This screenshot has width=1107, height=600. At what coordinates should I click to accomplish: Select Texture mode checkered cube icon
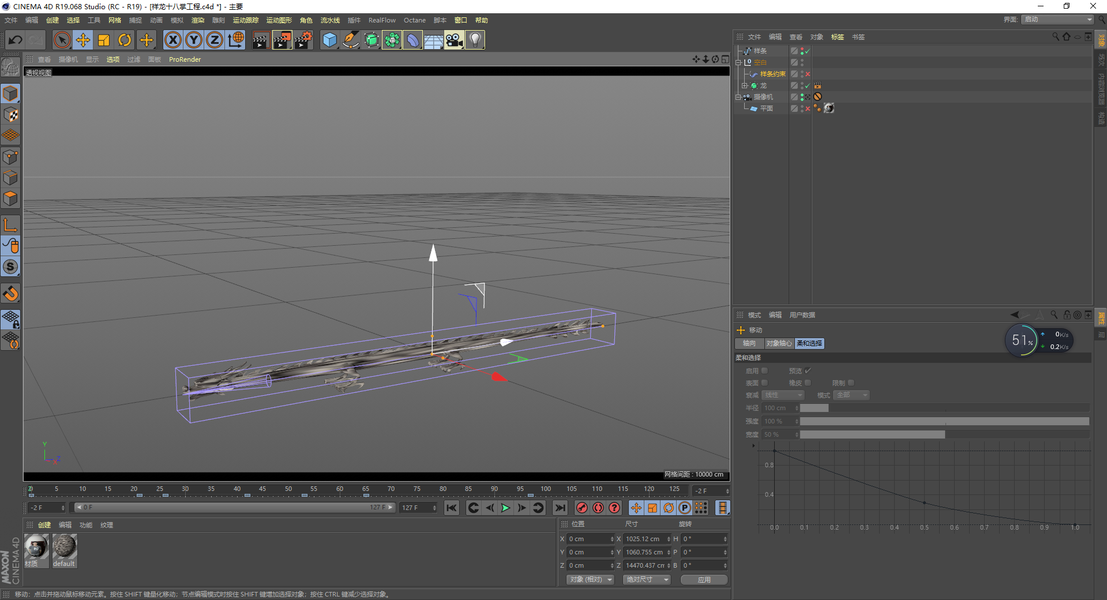point(11,114)
